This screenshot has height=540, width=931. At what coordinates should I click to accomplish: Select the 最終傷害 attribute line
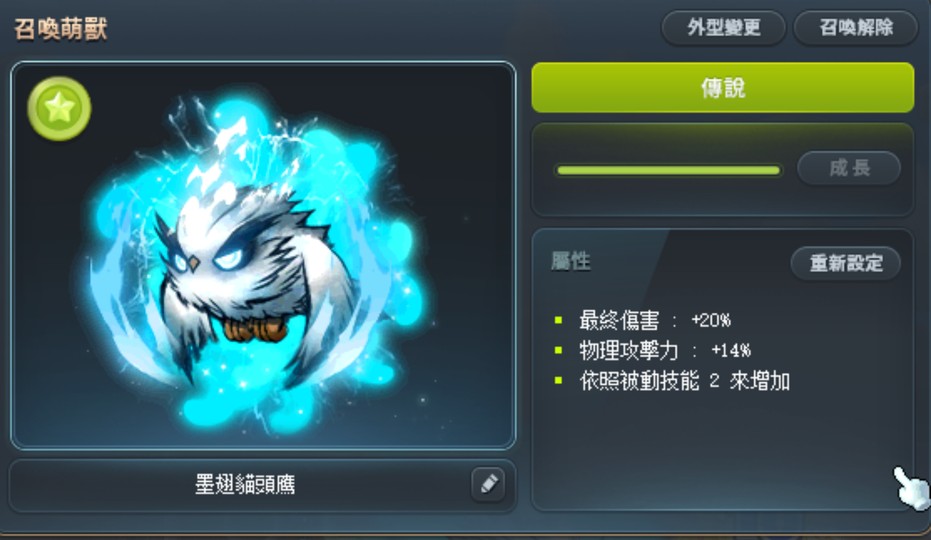coord(642,321)
